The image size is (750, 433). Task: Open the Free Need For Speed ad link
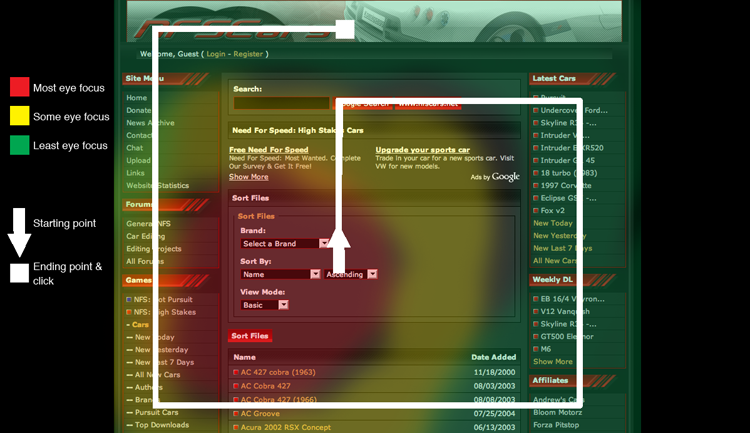[x=268, y=150]
